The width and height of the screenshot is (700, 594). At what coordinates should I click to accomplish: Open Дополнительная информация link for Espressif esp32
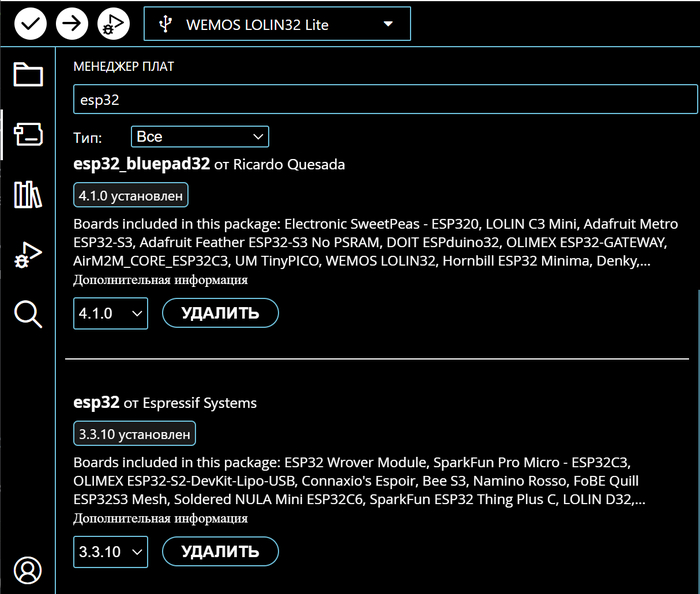click(x=160, y=519)
